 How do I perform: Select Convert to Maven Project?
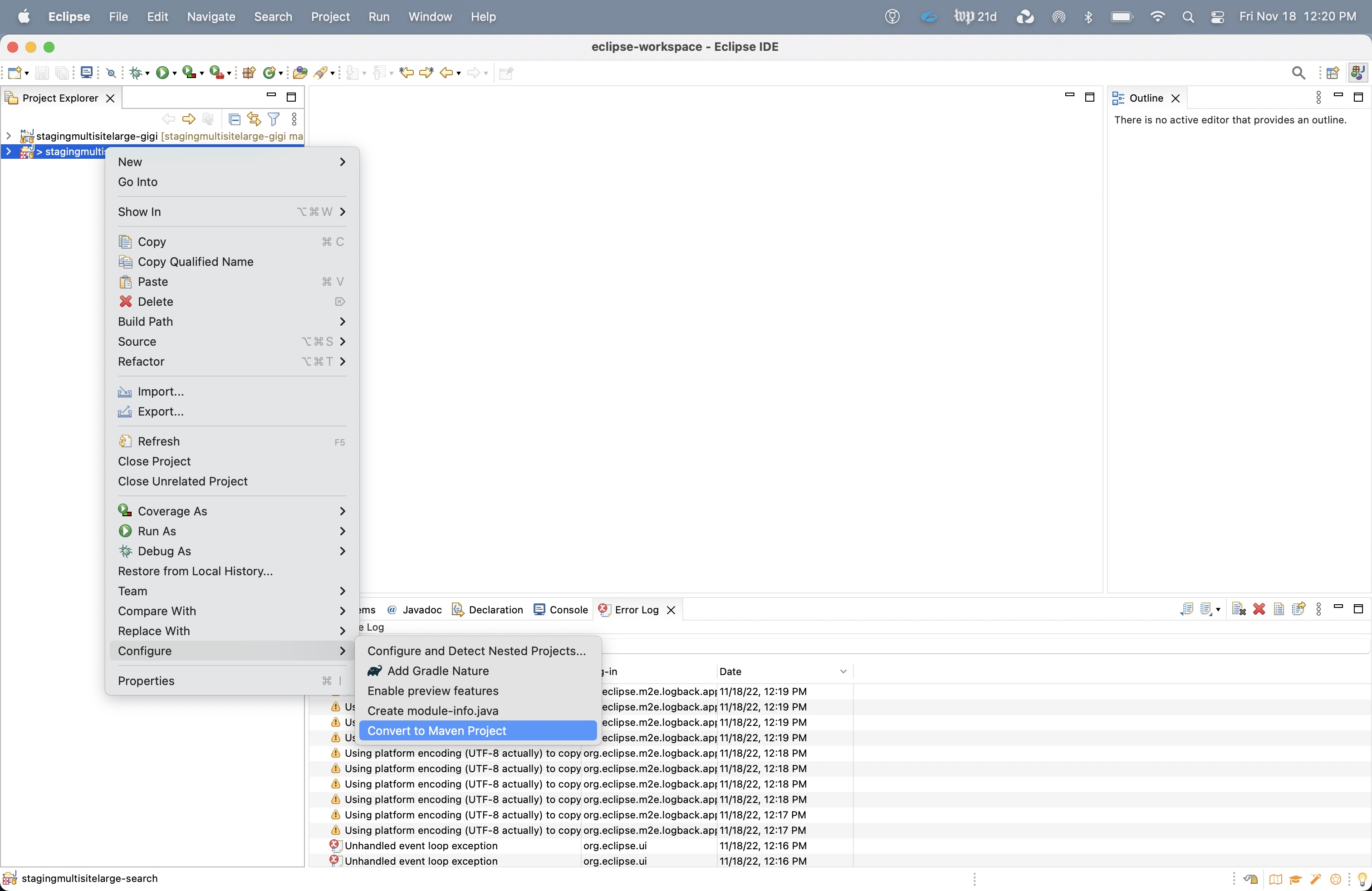[x=478, y=731]
